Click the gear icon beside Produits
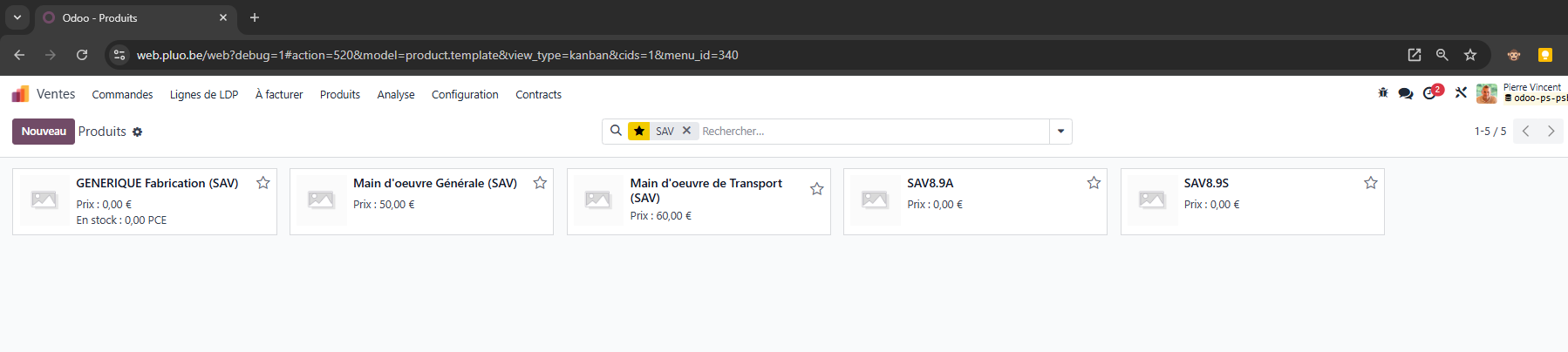Viewport: 1568px width, 352px height. tap(137, 132)
